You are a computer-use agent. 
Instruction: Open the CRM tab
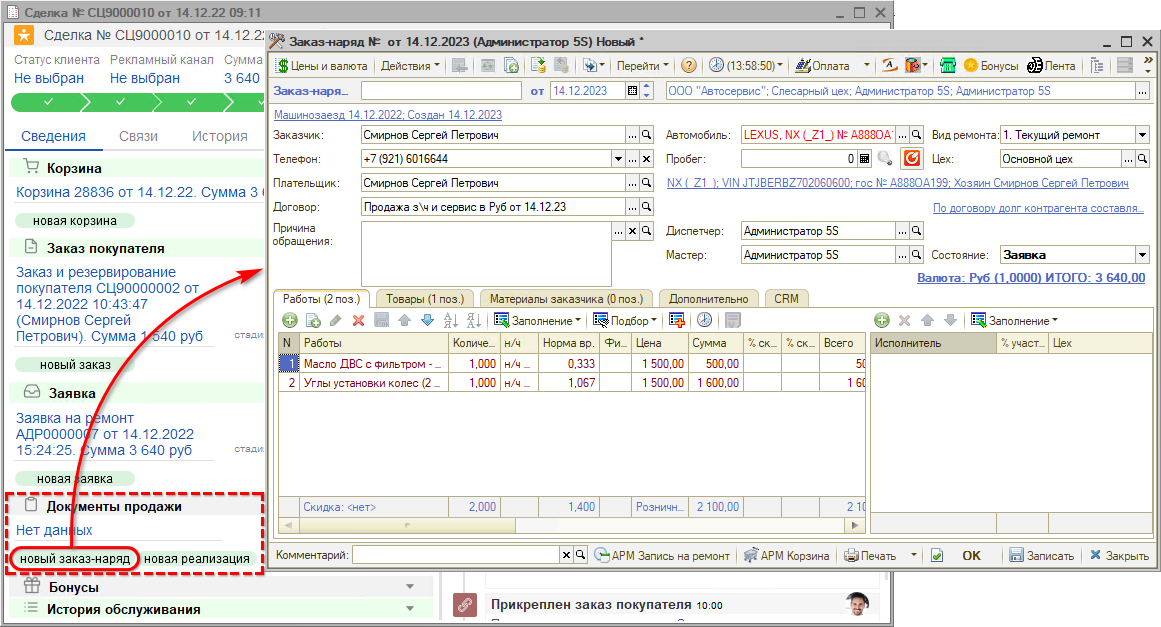click(787, 298)
